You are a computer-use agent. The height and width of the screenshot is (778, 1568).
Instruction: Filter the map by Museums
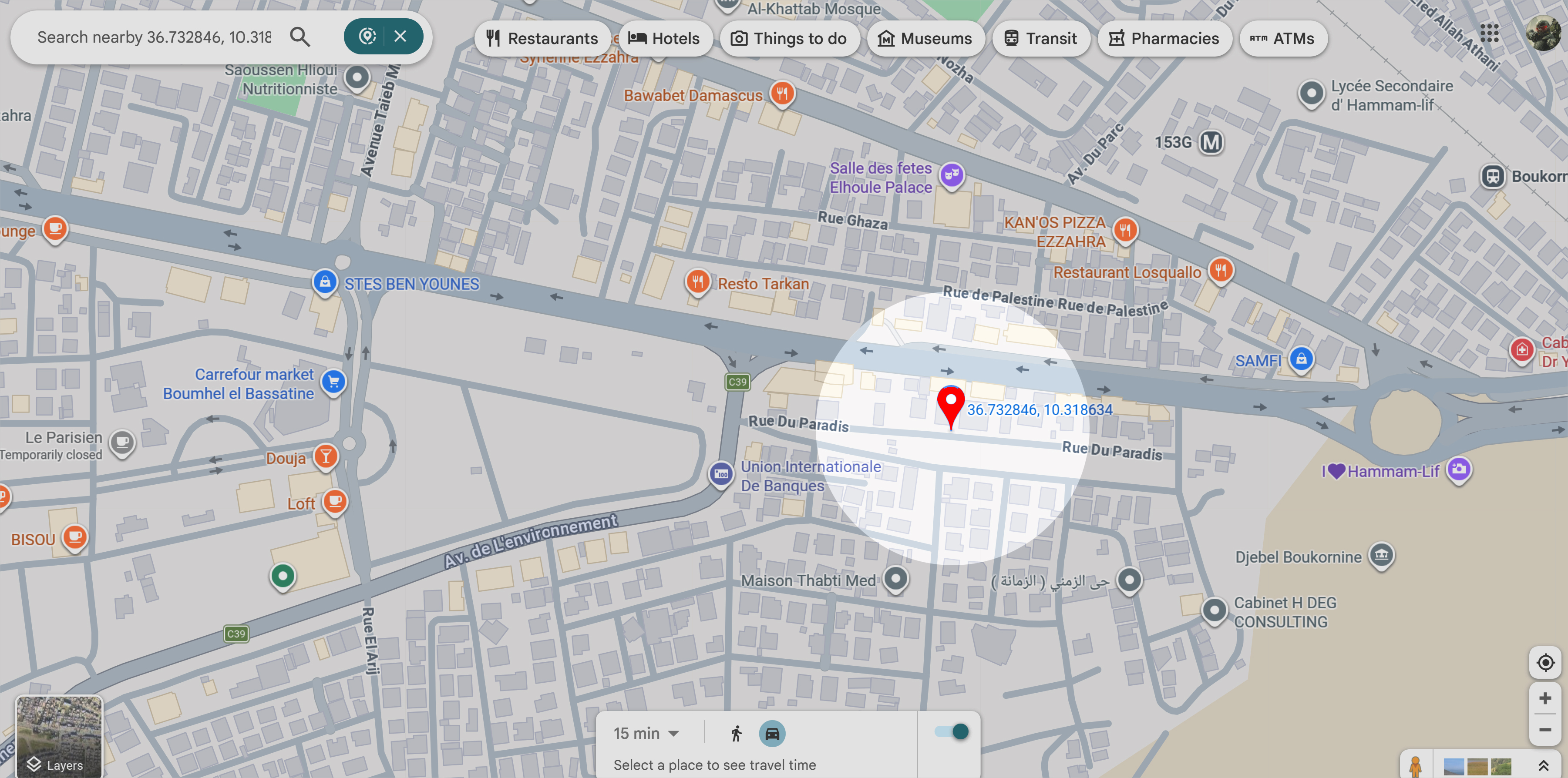tap(925, 38)
